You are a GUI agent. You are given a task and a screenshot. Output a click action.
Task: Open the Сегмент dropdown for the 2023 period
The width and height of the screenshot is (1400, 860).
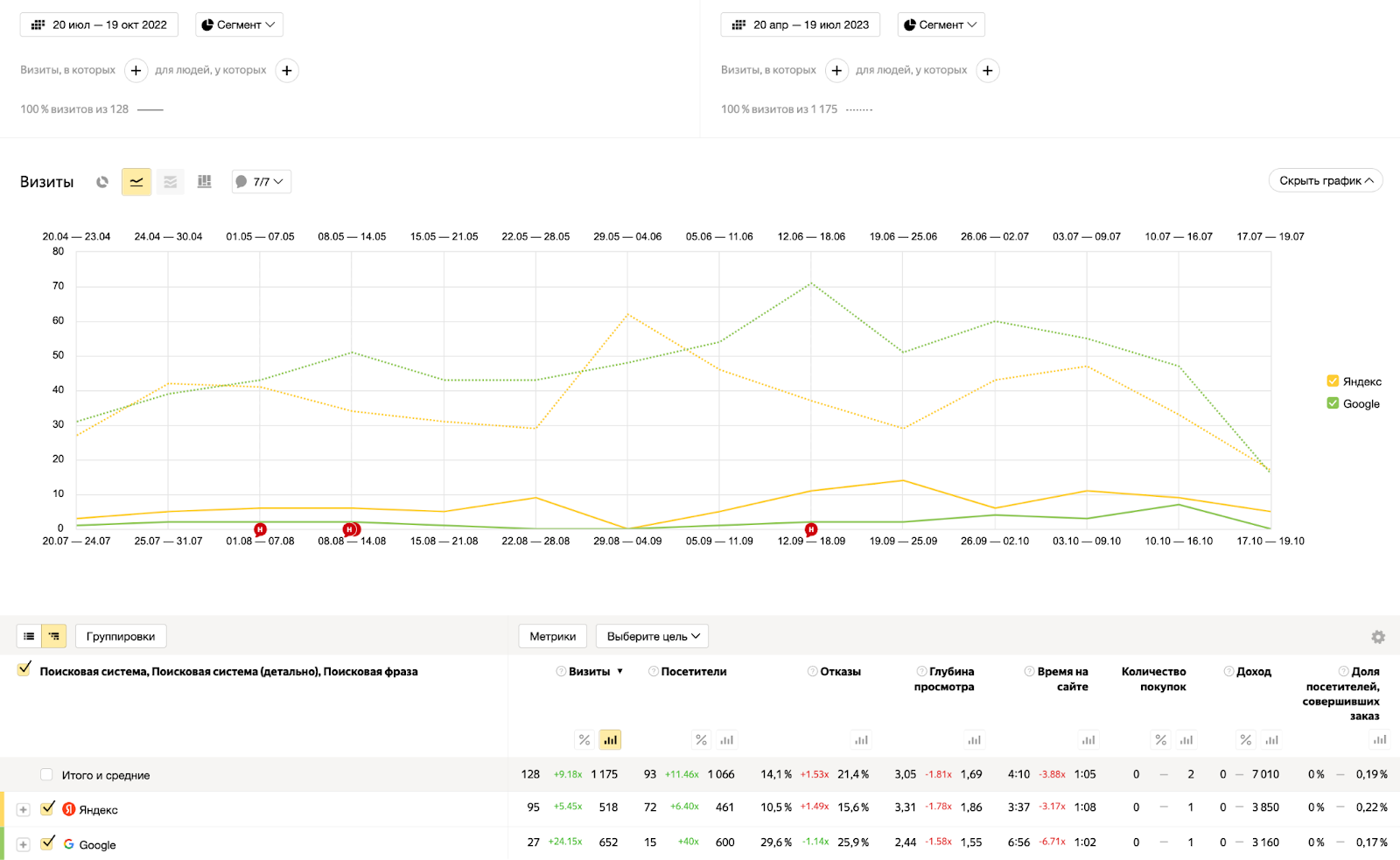(x=941, y=24)
